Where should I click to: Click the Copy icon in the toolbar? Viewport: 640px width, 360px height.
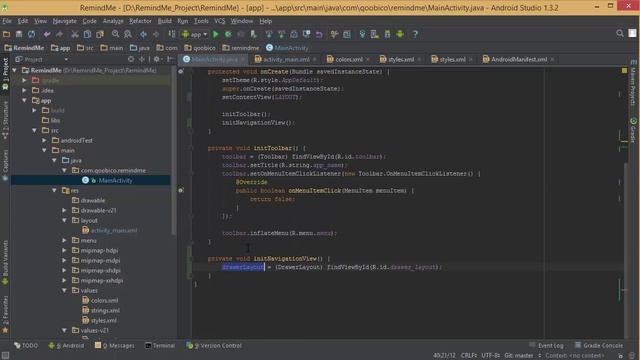[87, 34]
